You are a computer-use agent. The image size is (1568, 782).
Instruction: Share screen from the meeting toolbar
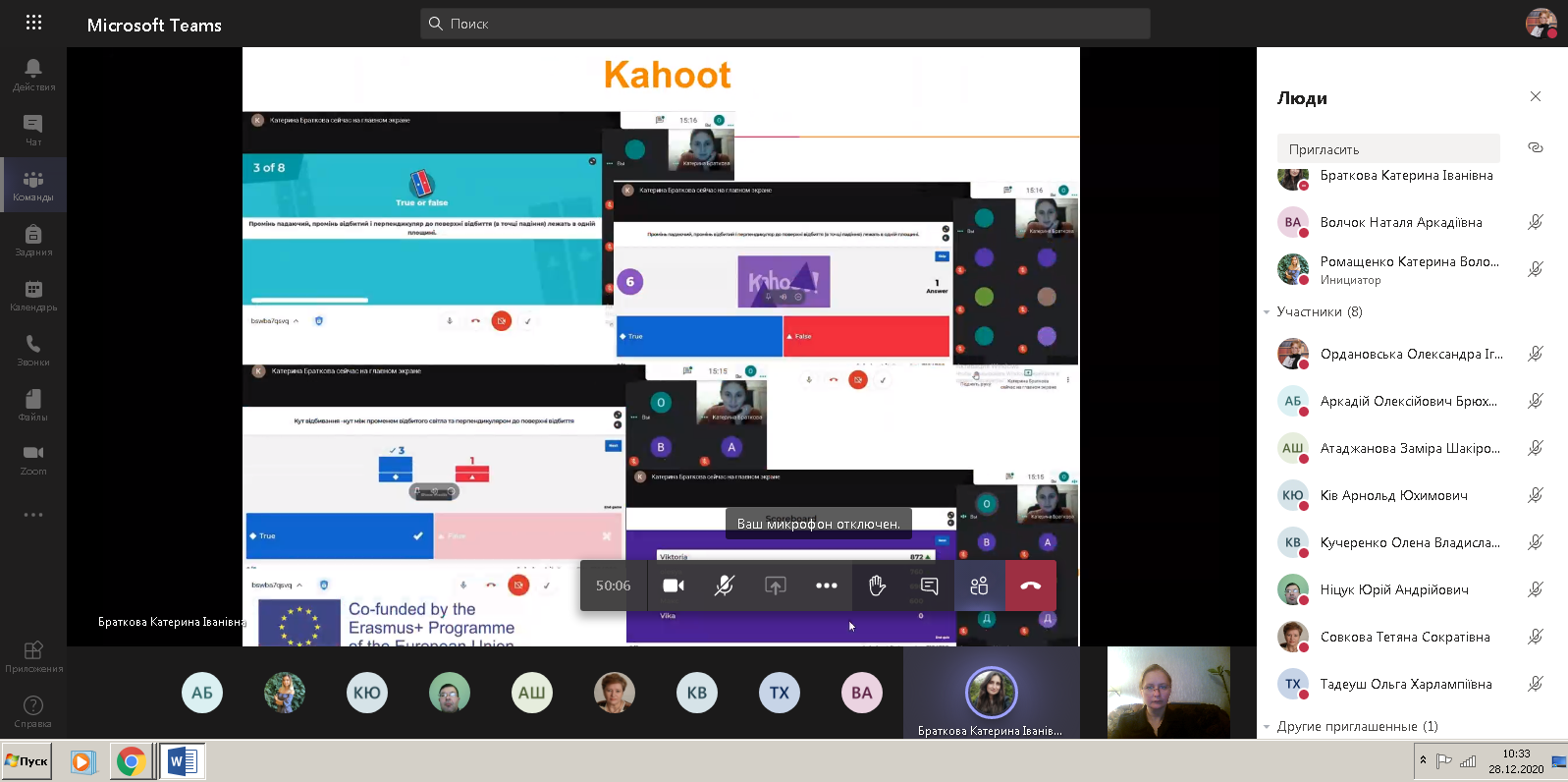point(776,586)
